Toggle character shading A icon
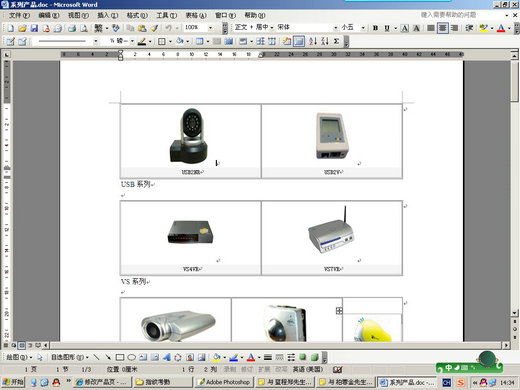520x390 pixels. (x=416, y=28)
